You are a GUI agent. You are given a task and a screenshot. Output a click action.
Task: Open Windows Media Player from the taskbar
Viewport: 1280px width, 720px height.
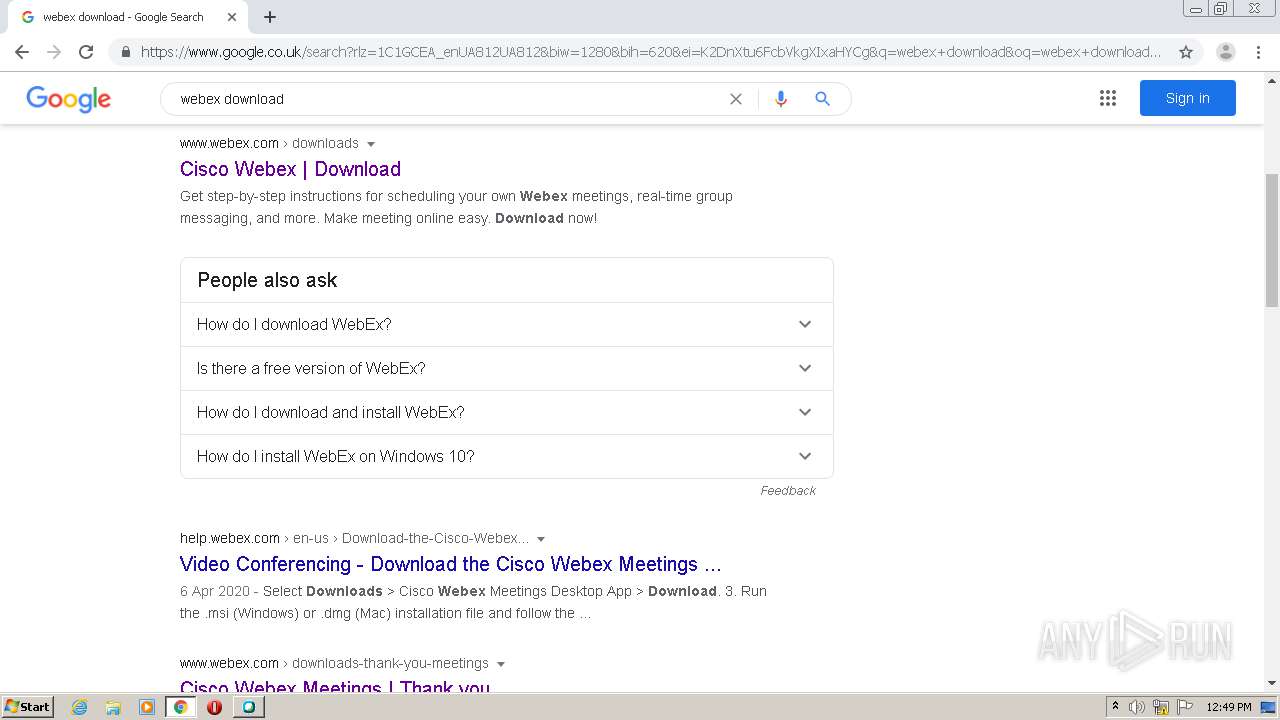click(x=147, y=707)
